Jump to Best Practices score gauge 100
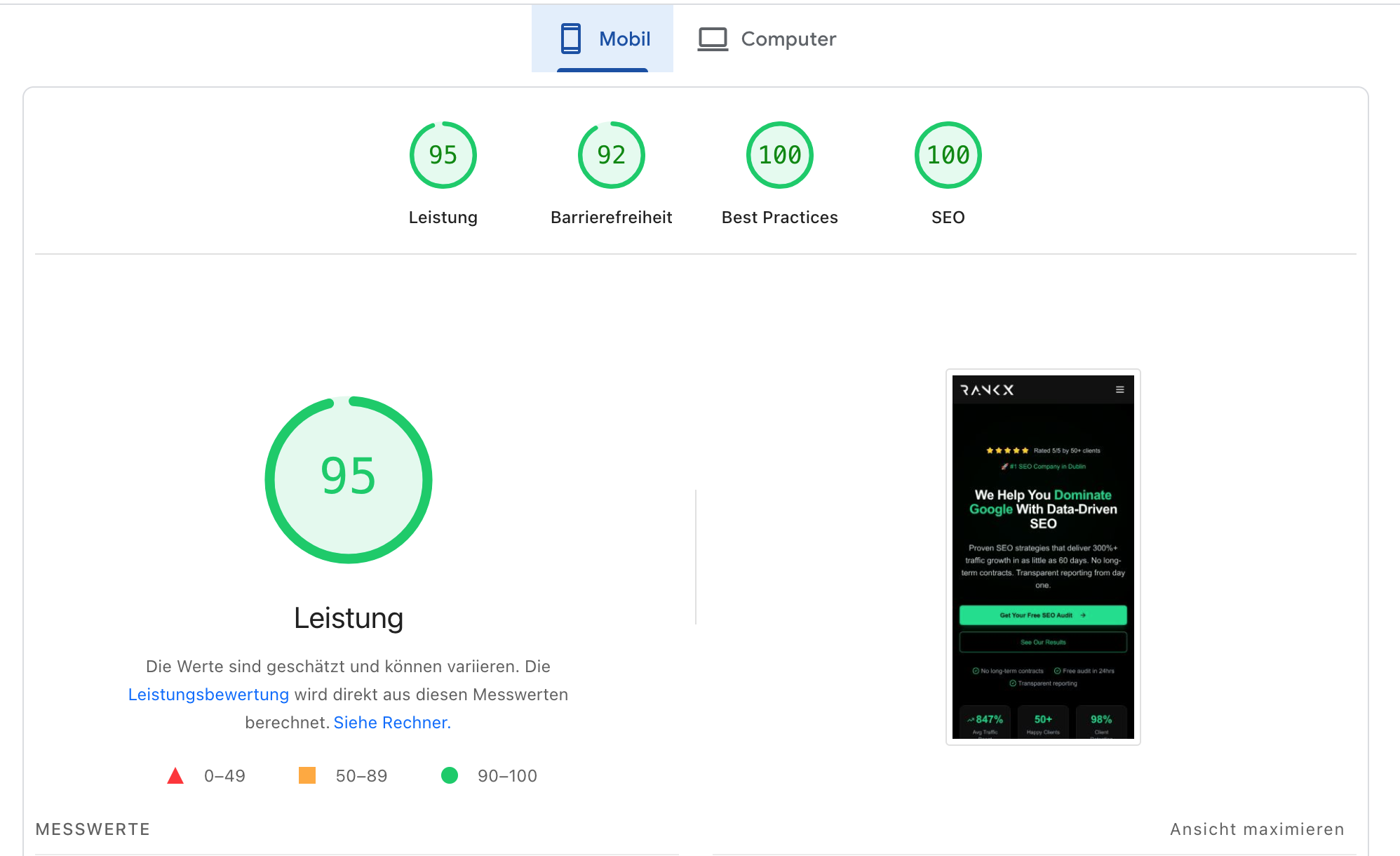This screenshot has width=1400, height=856. [x=780, y=155]
